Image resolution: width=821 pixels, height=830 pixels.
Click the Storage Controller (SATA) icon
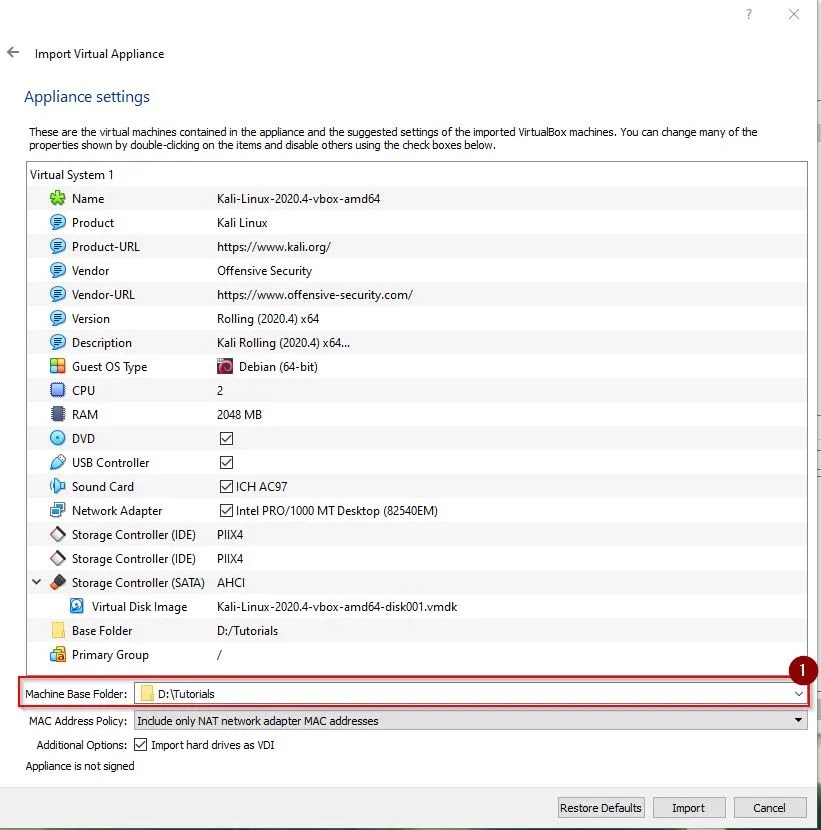[x=57, y=582]
